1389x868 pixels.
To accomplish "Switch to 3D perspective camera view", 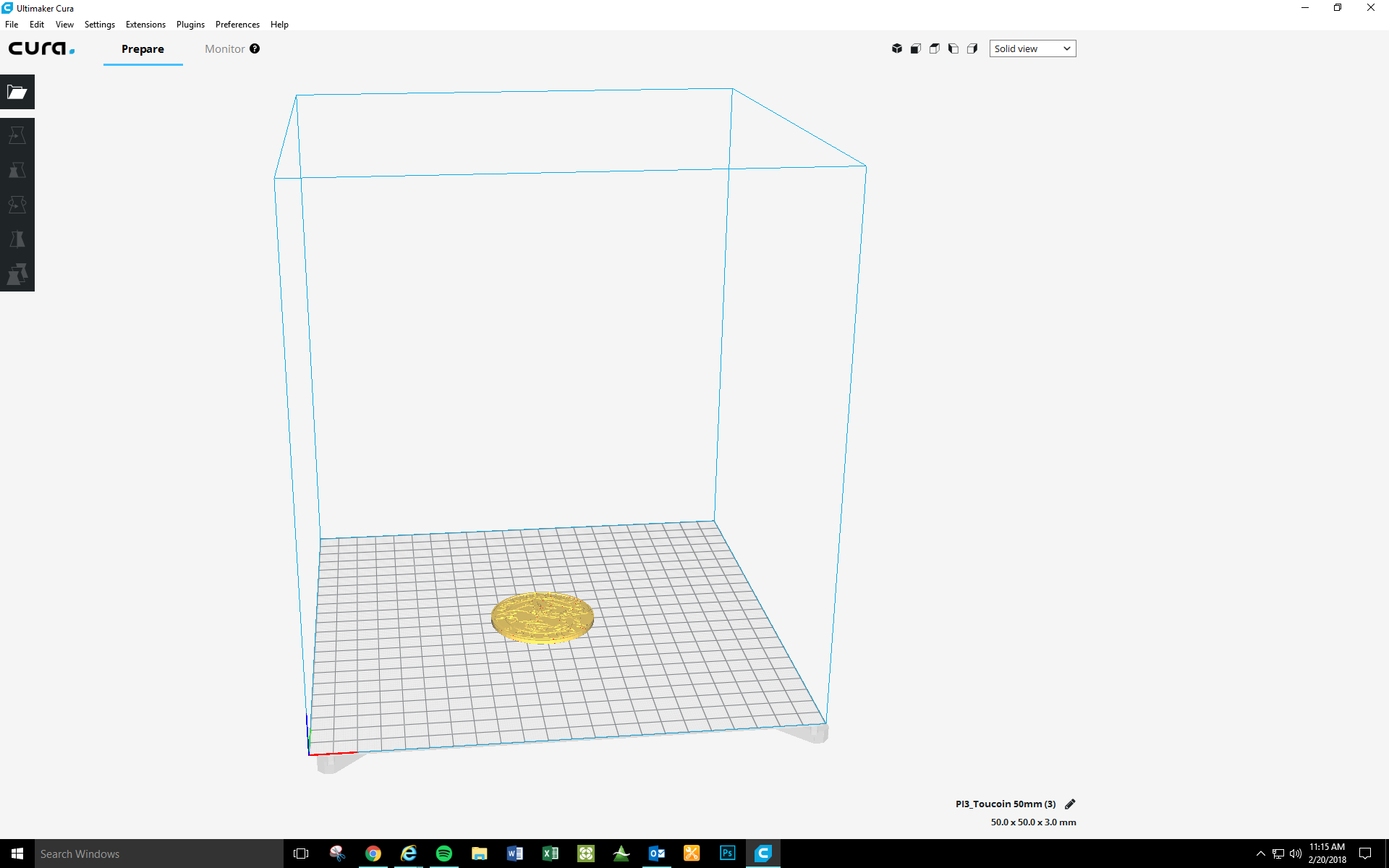I will 897,48.
